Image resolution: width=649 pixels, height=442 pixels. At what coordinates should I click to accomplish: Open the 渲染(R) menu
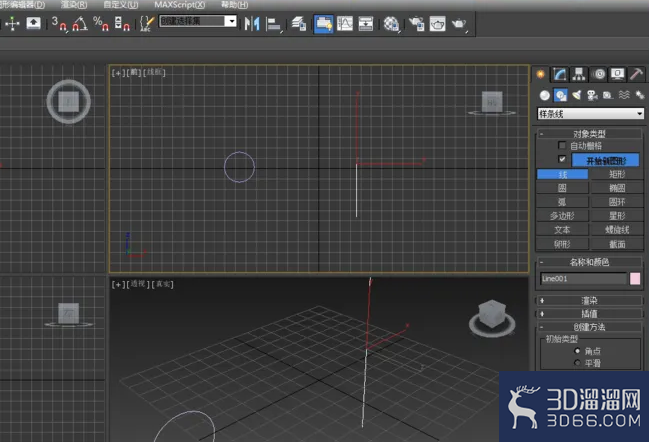[74, 5]
